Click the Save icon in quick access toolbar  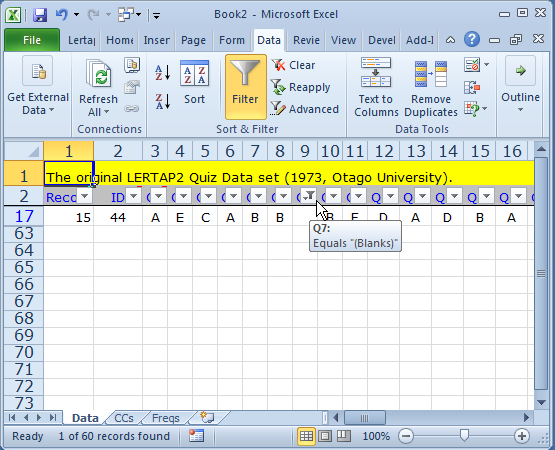[40, 15]
